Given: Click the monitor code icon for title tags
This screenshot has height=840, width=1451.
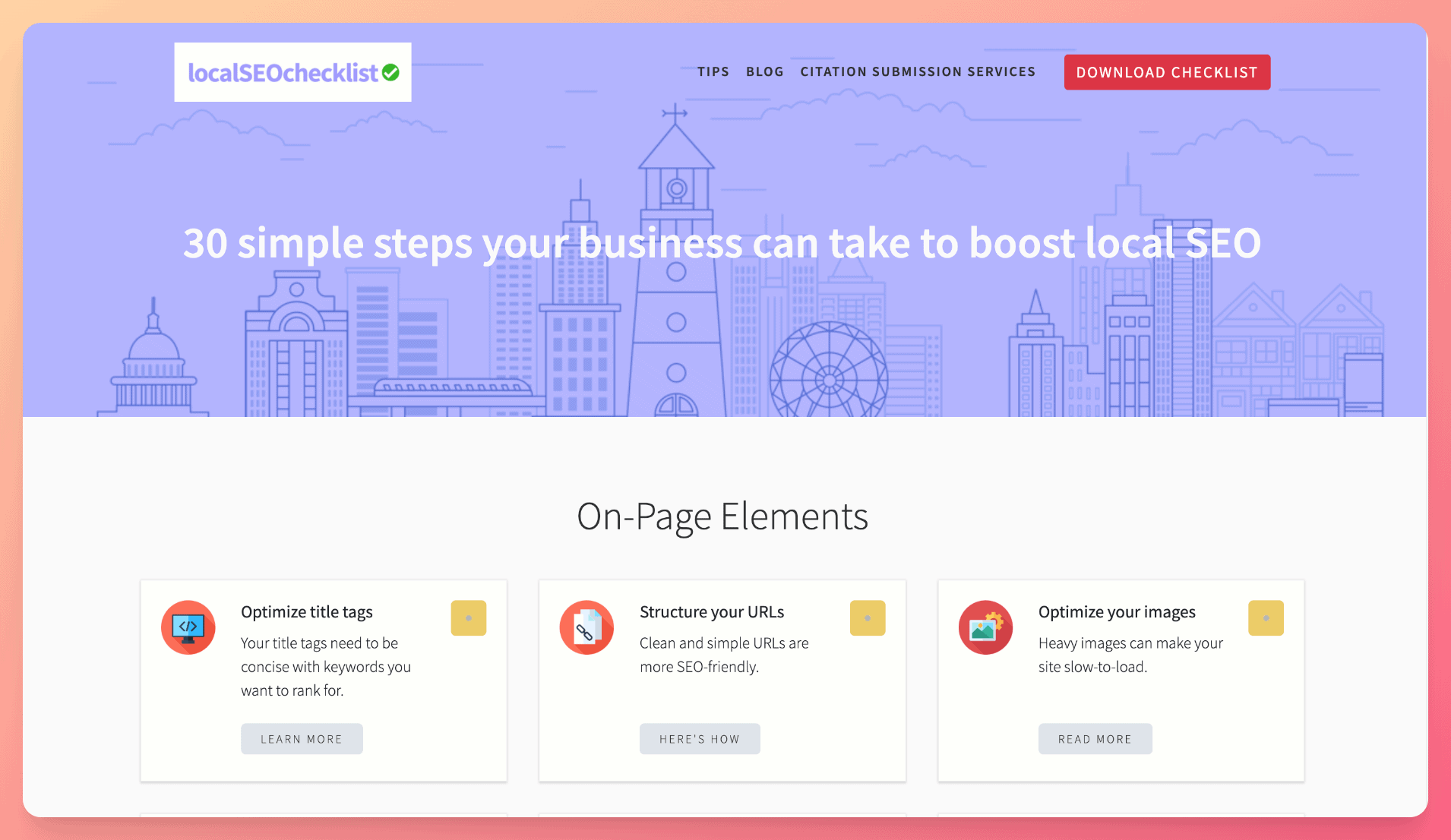Looking at the screenshot, I should click(x=188, y=627).
